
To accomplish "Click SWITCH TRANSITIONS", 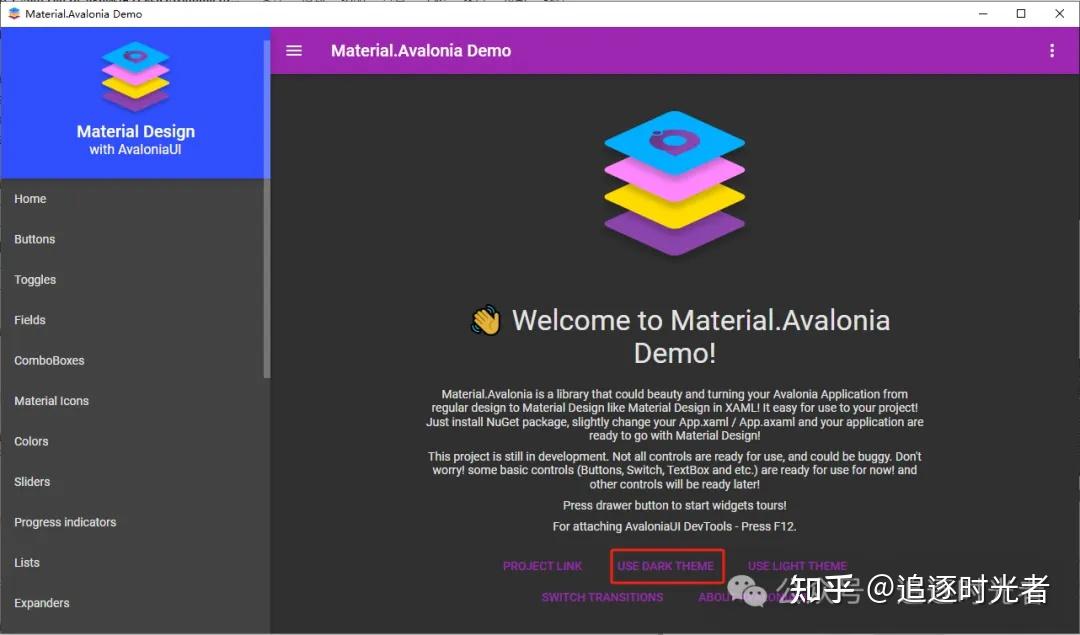I will (x=603, y=596).
